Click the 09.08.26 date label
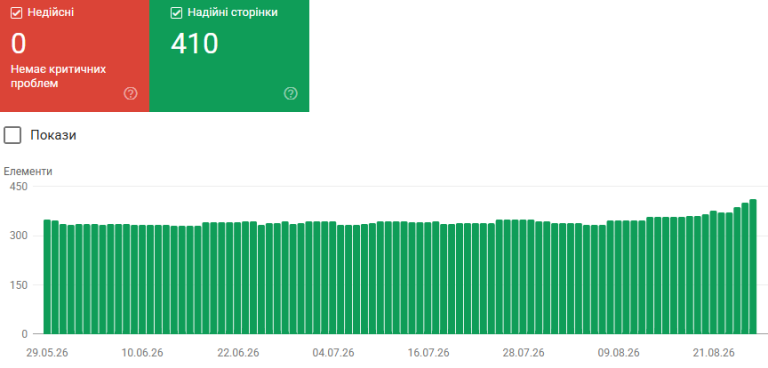768x368 pixels. [x=619, y=353]
